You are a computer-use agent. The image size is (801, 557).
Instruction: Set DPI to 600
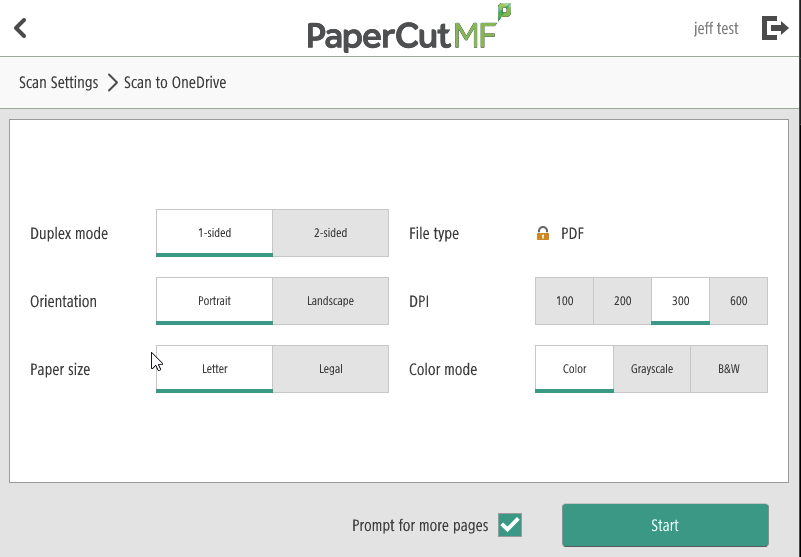point(739,301)
